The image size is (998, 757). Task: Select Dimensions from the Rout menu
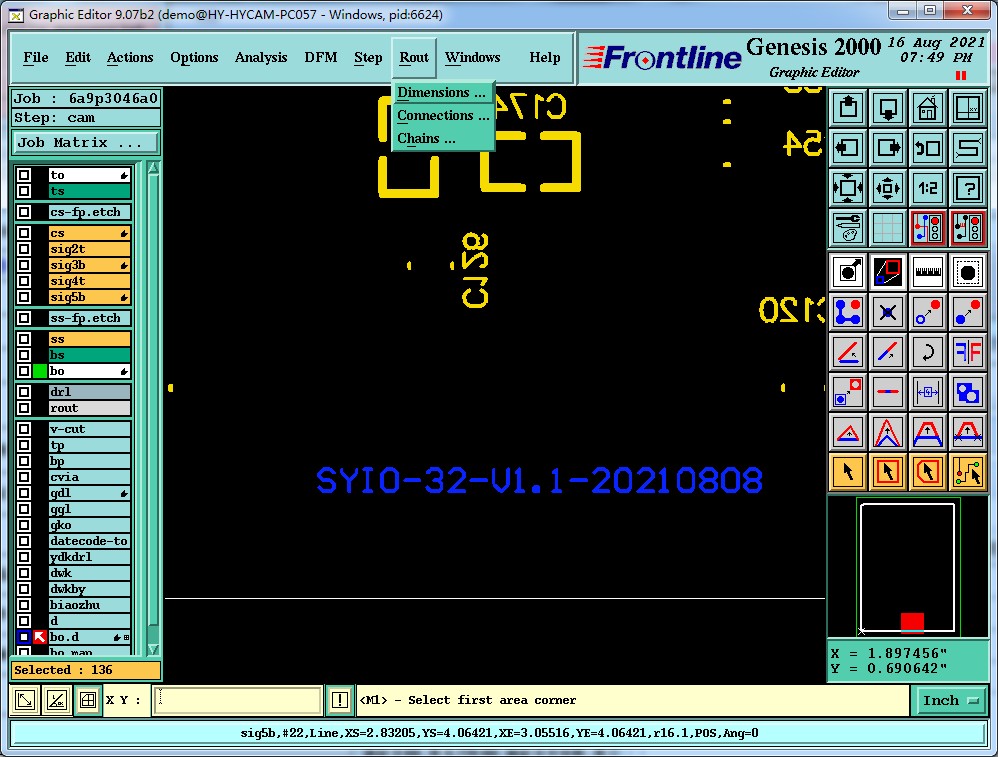443,92
